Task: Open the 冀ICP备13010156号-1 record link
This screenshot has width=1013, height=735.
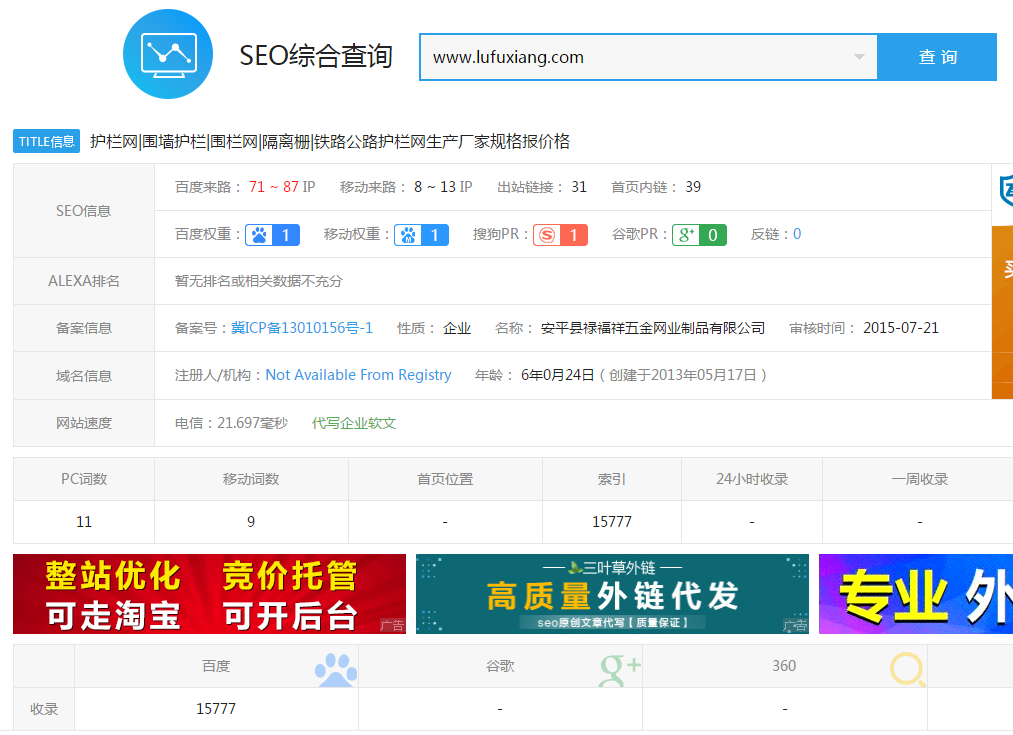Action: [x=302, y=328]
